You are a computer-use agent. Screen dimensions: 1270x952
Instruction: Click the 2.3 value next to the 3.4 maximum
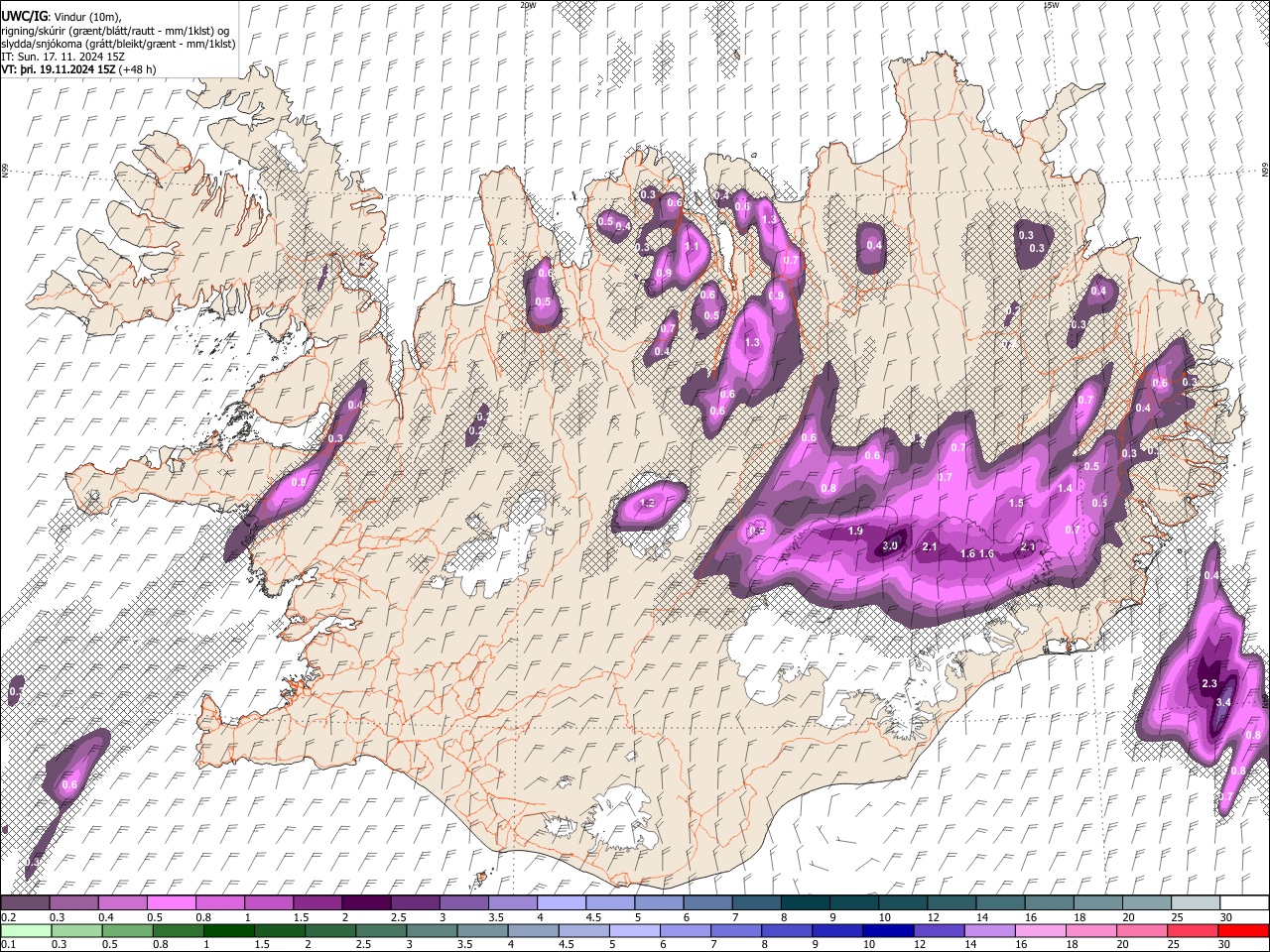[x=1209, y=684]
